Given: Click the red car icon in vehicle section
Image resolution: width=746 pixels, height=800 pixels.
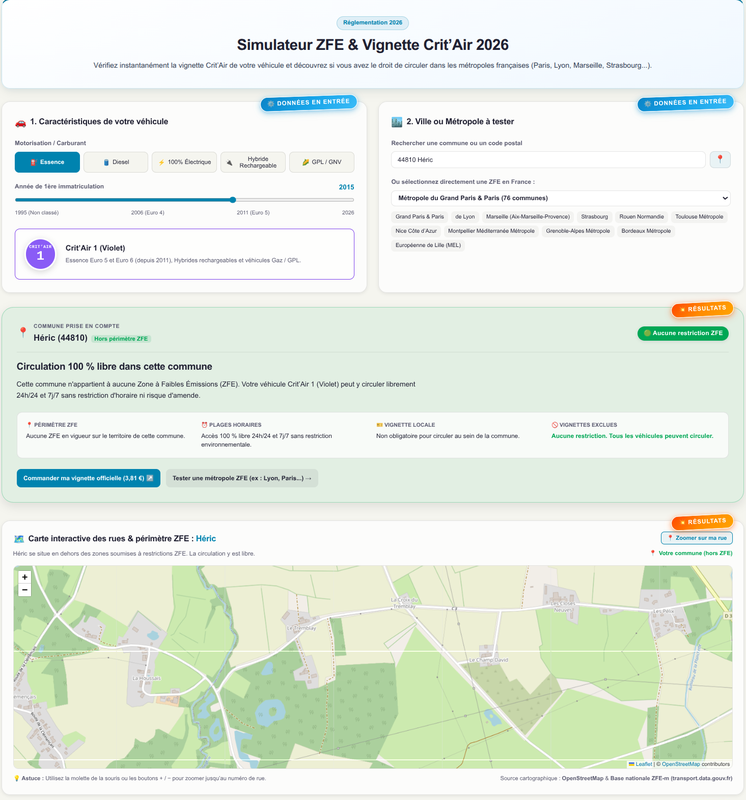Looking at the screenshot, I should pyautogui.click(x=20, y=122).
